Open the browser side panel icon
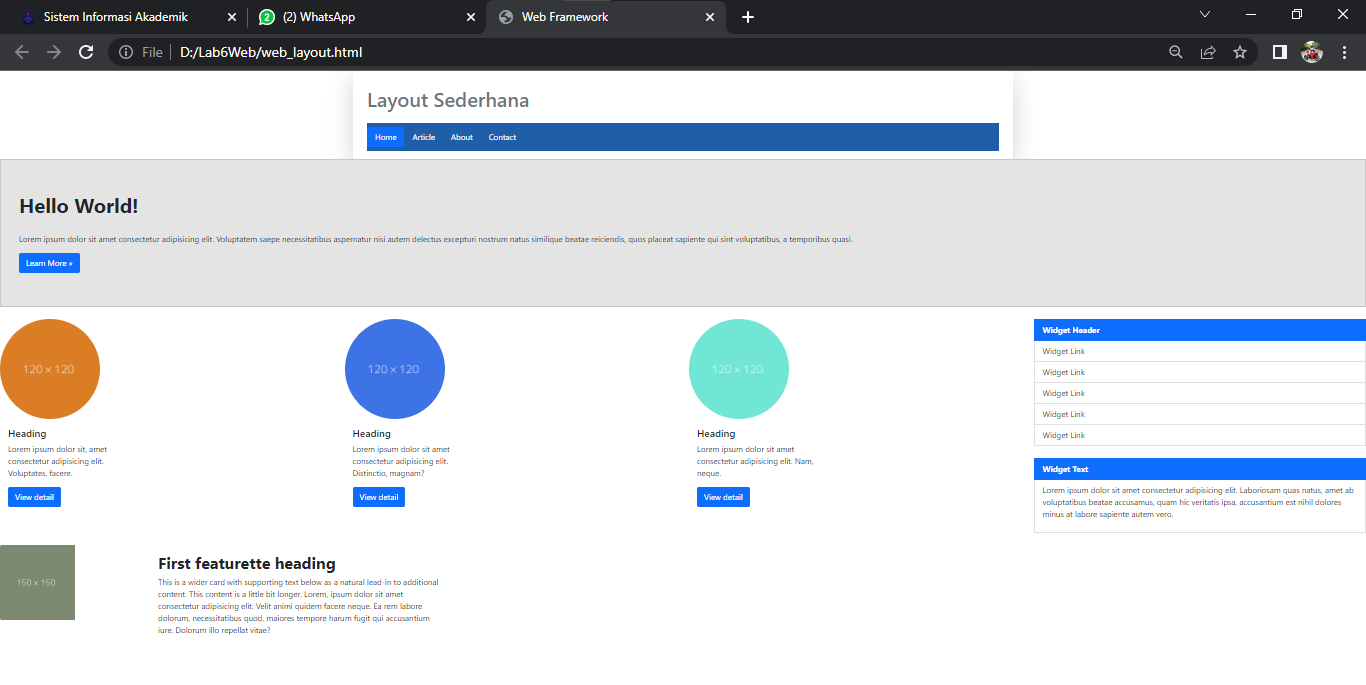The image size is (1366, 685). [x=1279, y=51]
